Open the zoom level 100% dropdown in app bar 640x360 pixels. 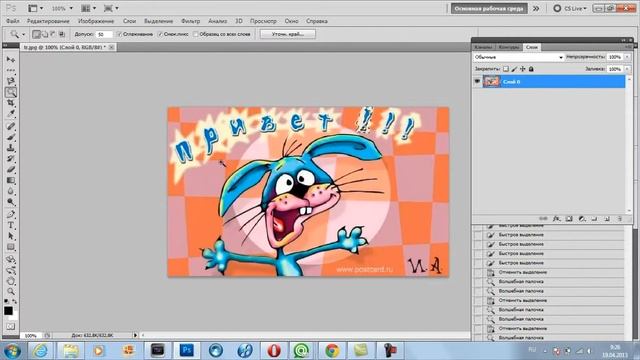tap(62, 8)
